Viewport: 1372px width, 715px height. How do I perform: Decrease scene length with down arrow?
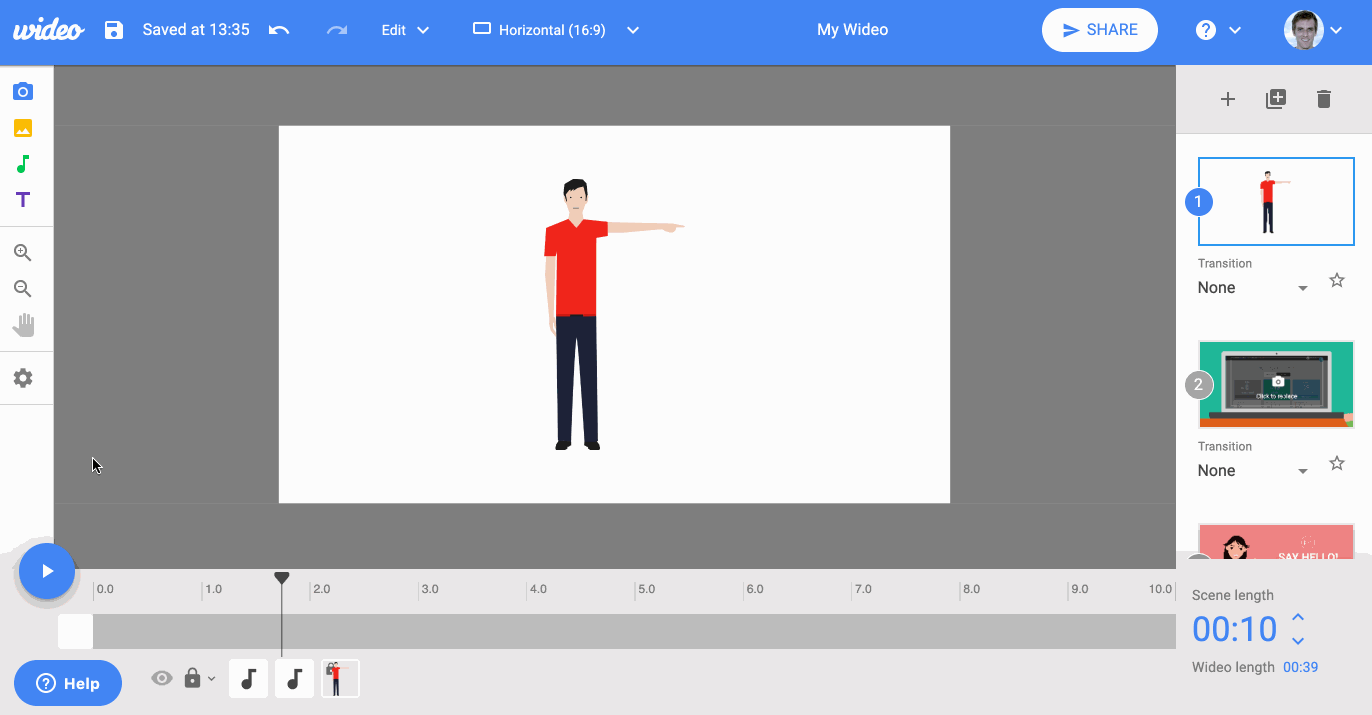click(1298, 641)
